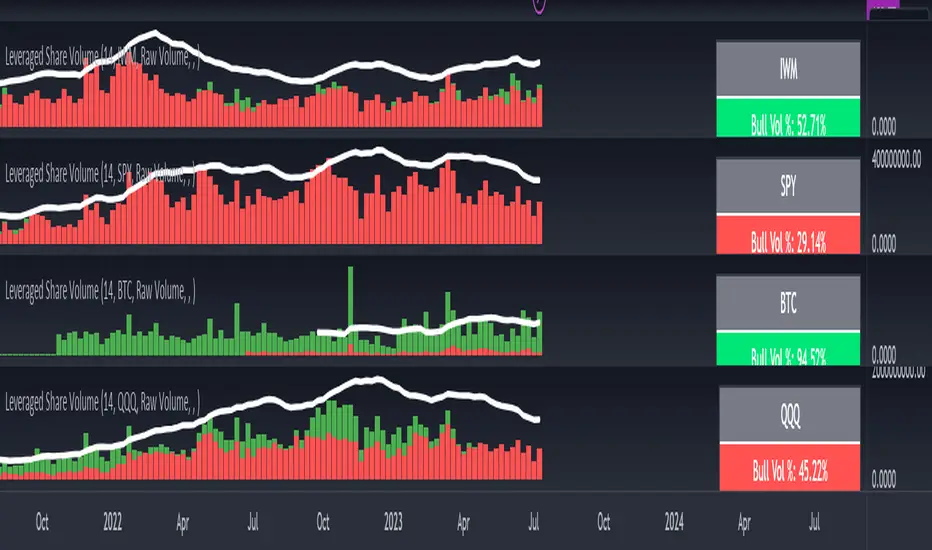Click the Oct label just before 2024
This screenshot has height=550, width=932.
pyautogui.click(x=603, y=522)
